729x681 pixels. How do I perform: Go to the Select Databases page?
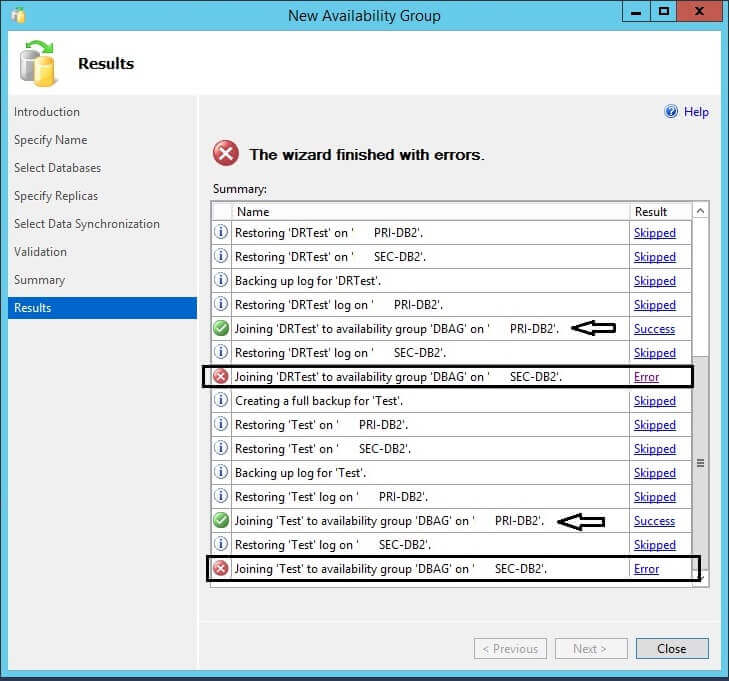(x=57, y=168)
